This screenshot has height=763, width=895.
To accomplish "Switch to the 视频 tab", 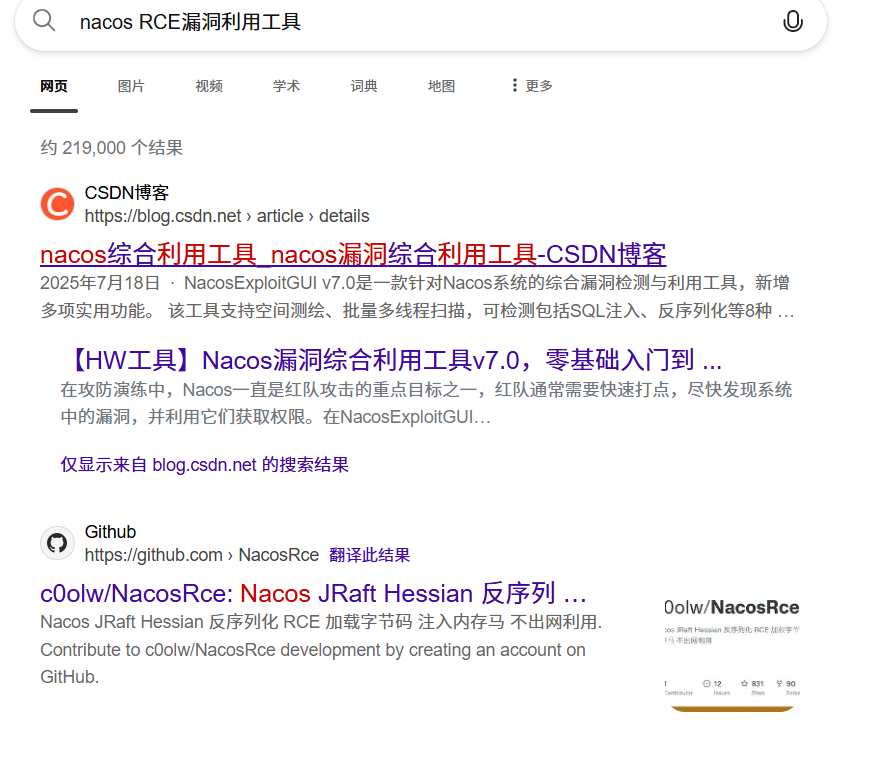I will point(209,86).
